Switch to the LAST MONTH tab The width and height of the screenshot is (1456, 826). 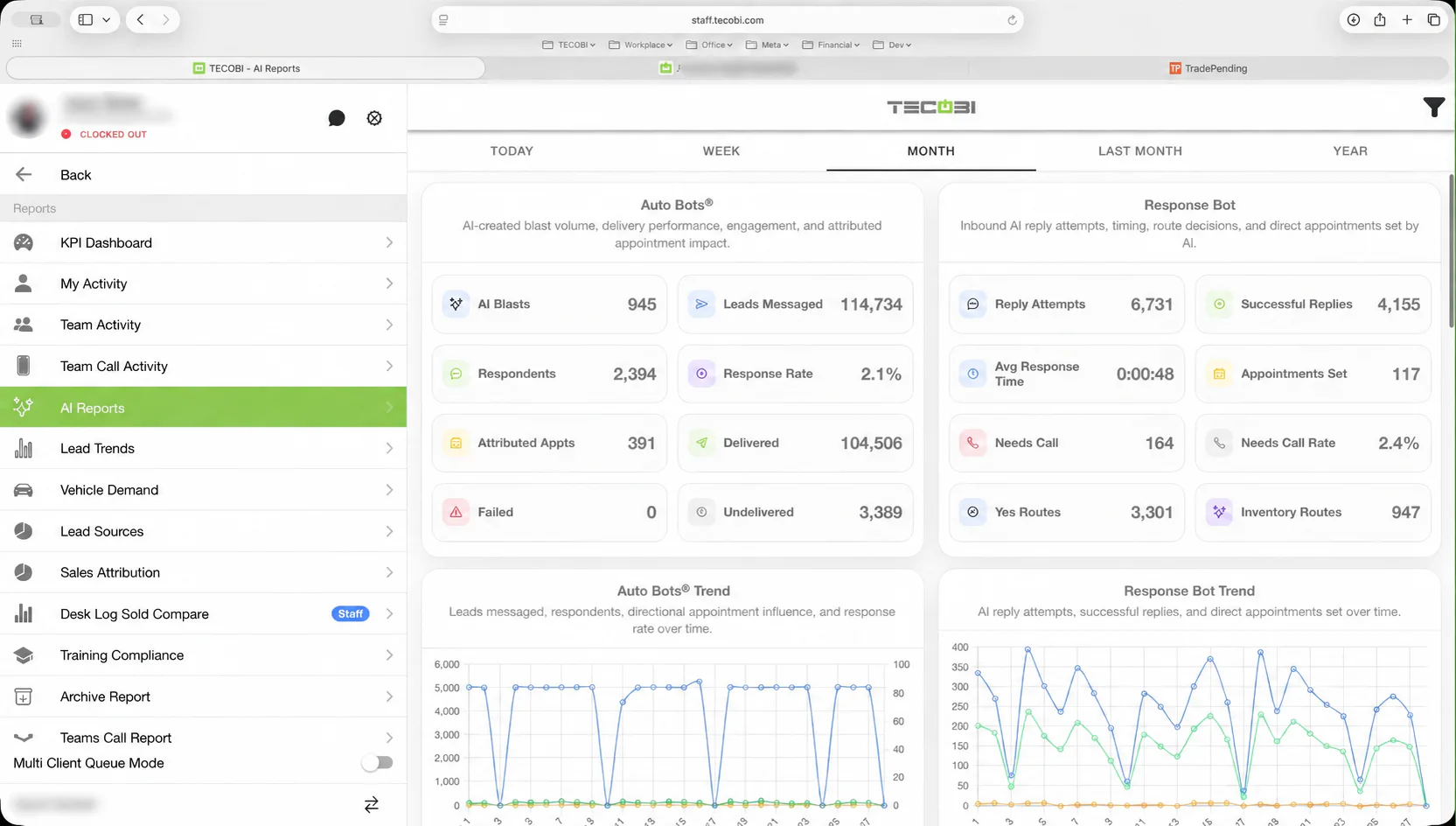tap(1140, 150)
